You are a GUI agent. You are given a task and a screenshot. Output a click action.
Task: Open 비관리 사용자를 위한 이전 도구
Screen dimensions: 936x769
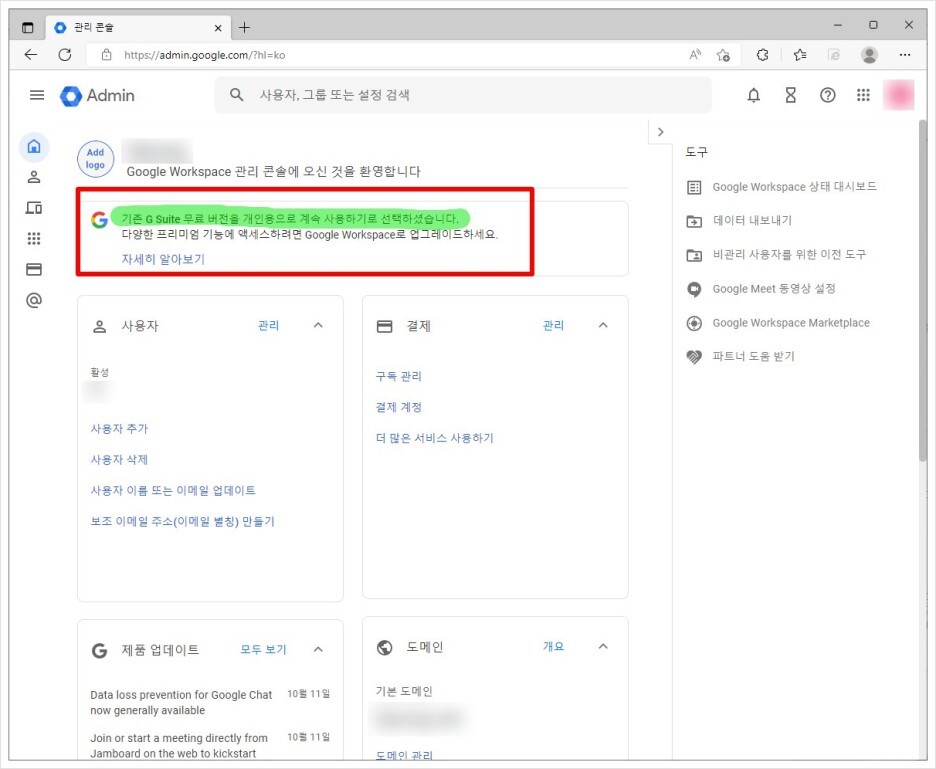tap(776, 255)
